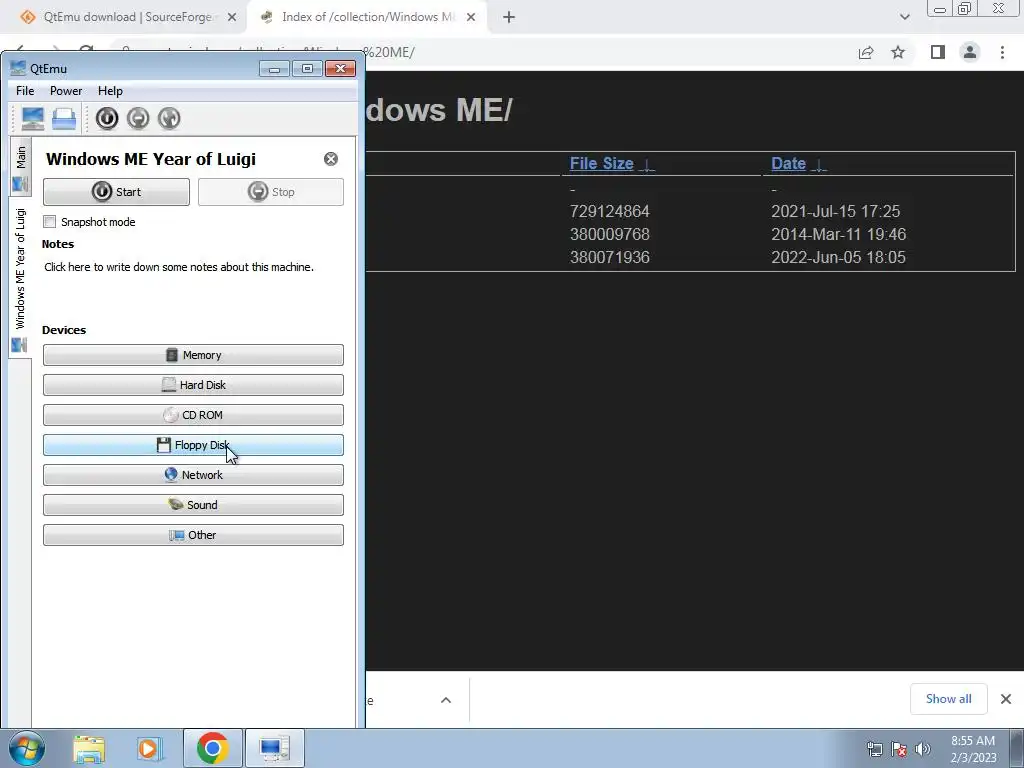1024x768 pixels.
Task: Open the volume speaker tray icon
Action: click(923, 749)
